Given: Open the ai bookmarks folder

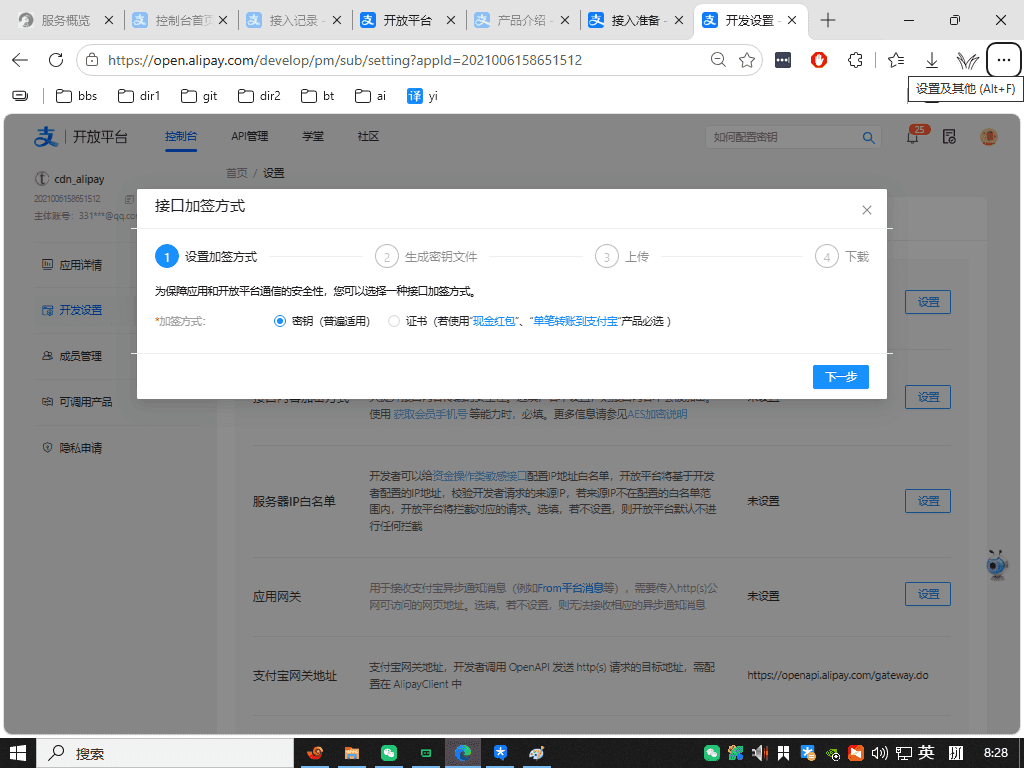Looking at the screenshot, I should (370, 96).
